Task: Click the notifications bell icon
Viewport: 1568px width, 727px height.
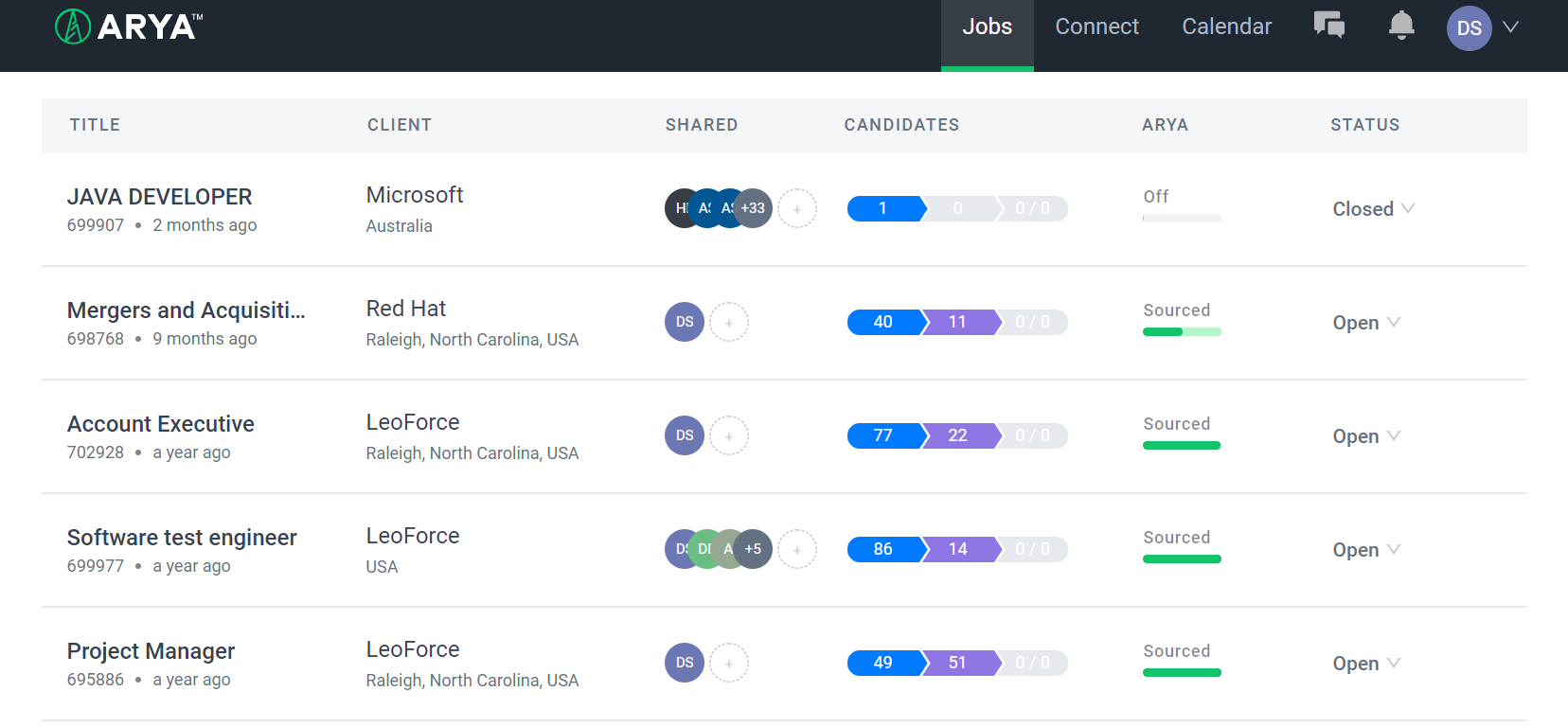Action: click(1400, 26)
